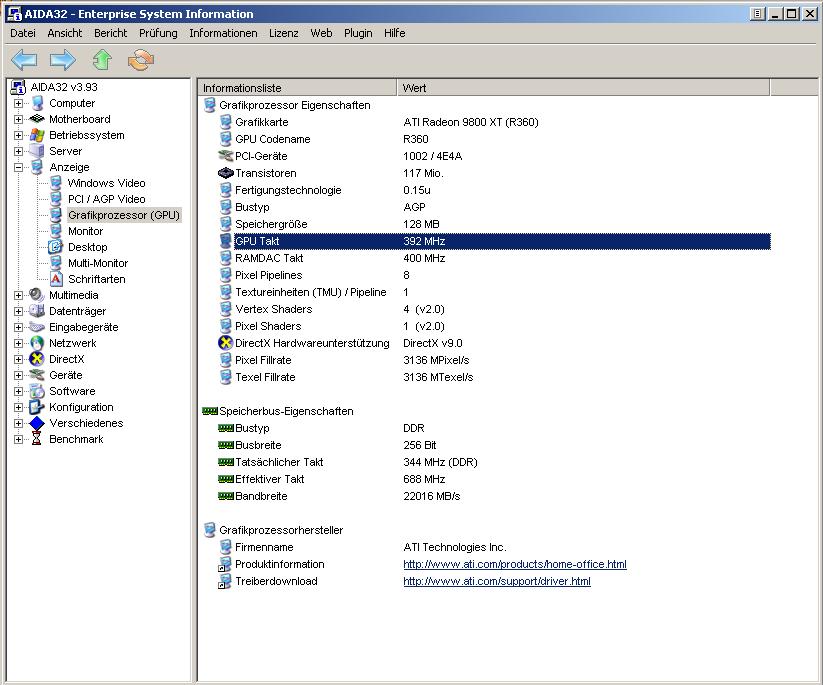The image size is (823, 685).
Task: Expand the Netzwerk tree node
Action: pos(18,343)
